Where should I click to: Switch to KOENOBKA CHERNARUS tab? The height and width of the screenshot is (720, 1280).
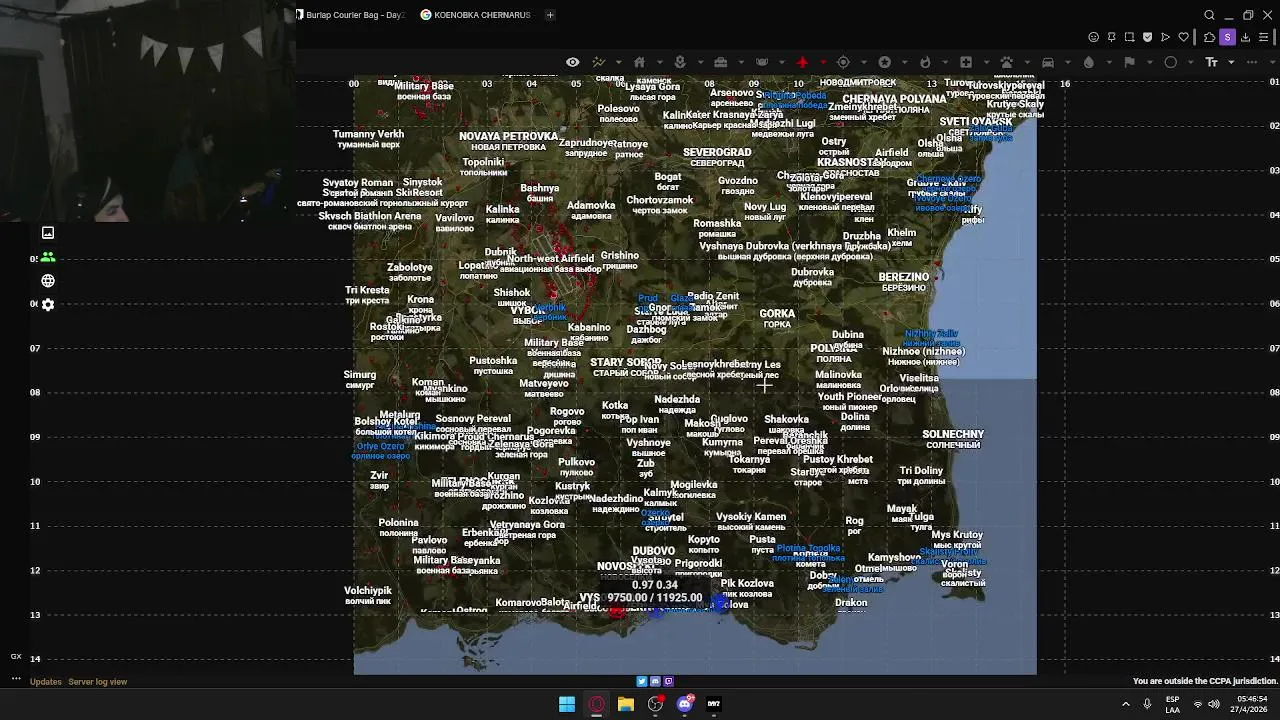click(476, 15)
